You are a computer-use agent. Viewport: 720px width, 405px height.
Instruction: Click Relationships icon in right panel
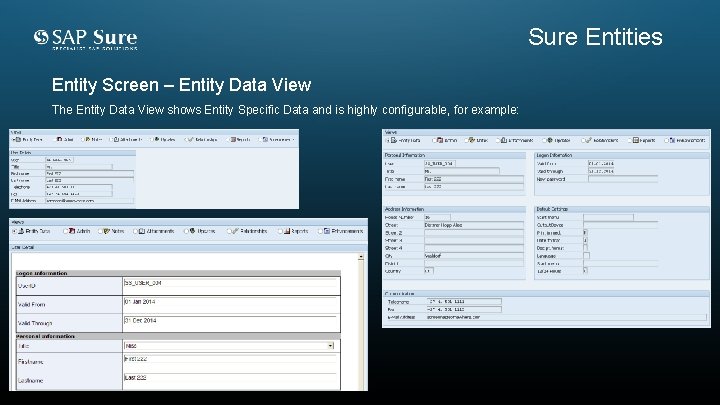pos(588,140)
